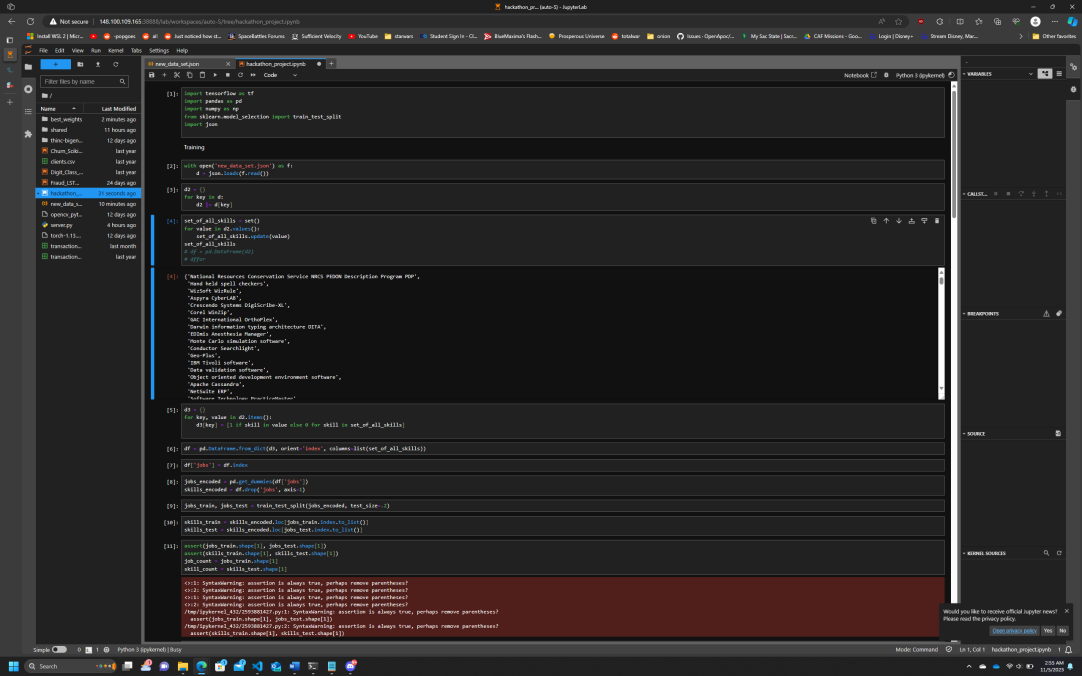
Task: Refresh the file browser list
Action: (x=115, y=64)
